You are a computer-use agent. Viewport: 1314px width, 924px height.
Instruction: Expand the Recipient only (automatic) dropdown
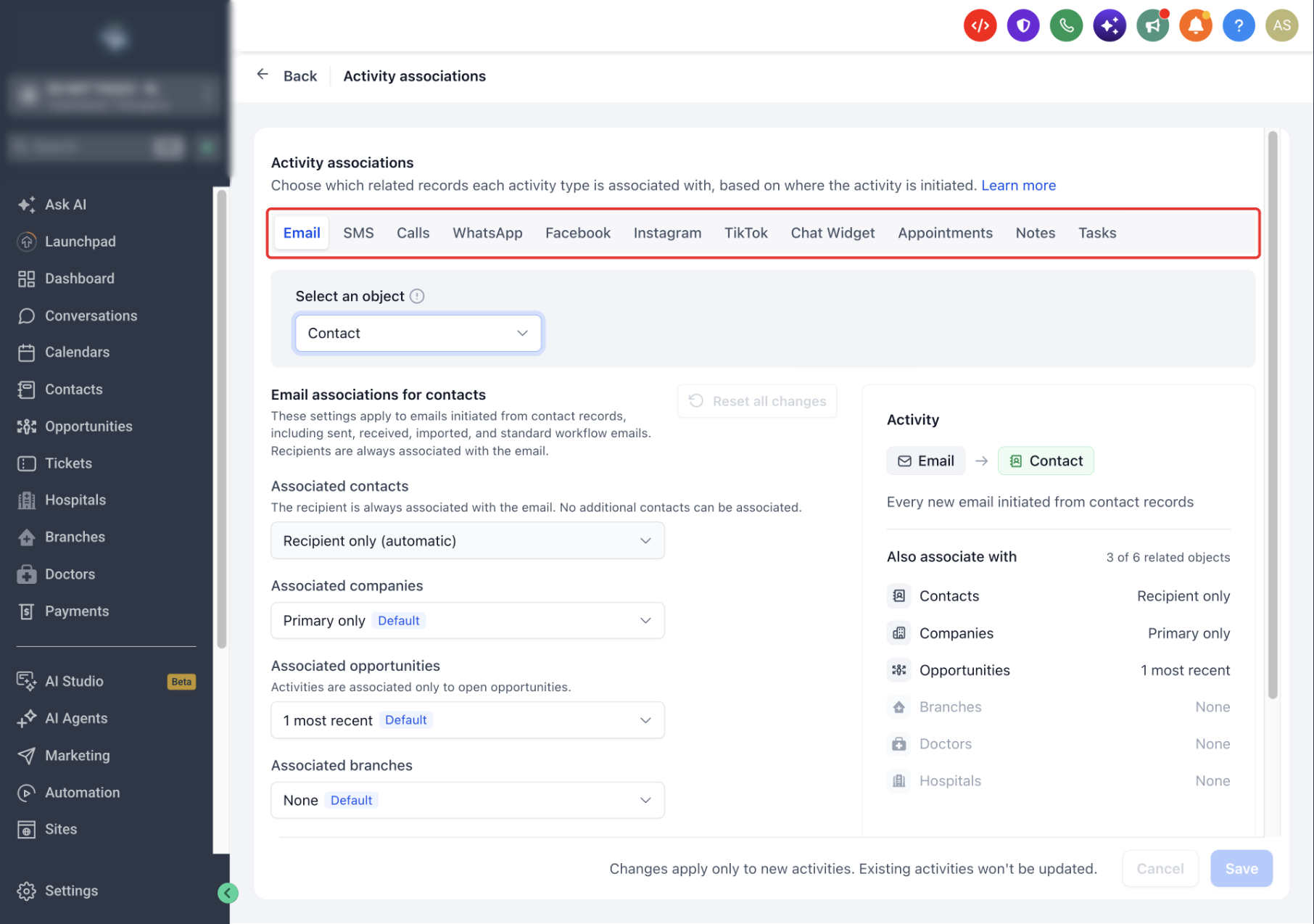[x=468, y=540]
